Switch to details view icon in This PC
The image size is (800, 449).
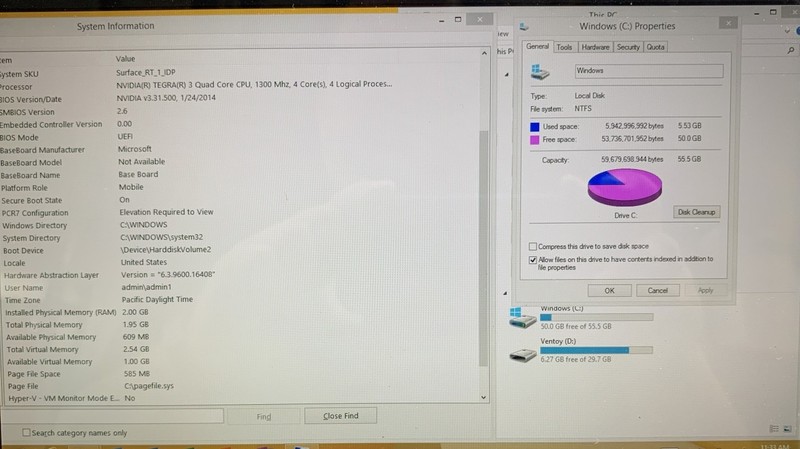(774, 429)
